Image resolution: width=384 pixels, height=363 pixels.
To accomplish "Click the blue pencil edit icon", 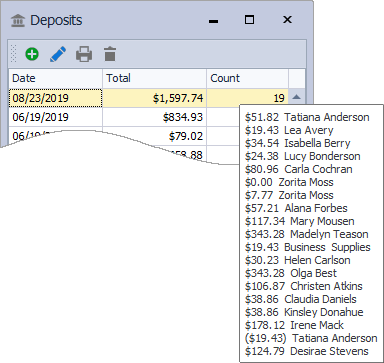I will tap(58, 54).
